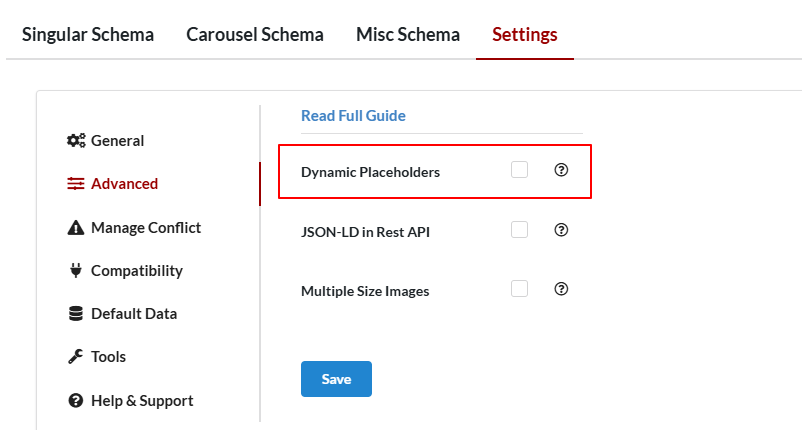Screen dimensions: 802x430
Task: Open the Read Full Guide link
Action: [x=353, y=116]
